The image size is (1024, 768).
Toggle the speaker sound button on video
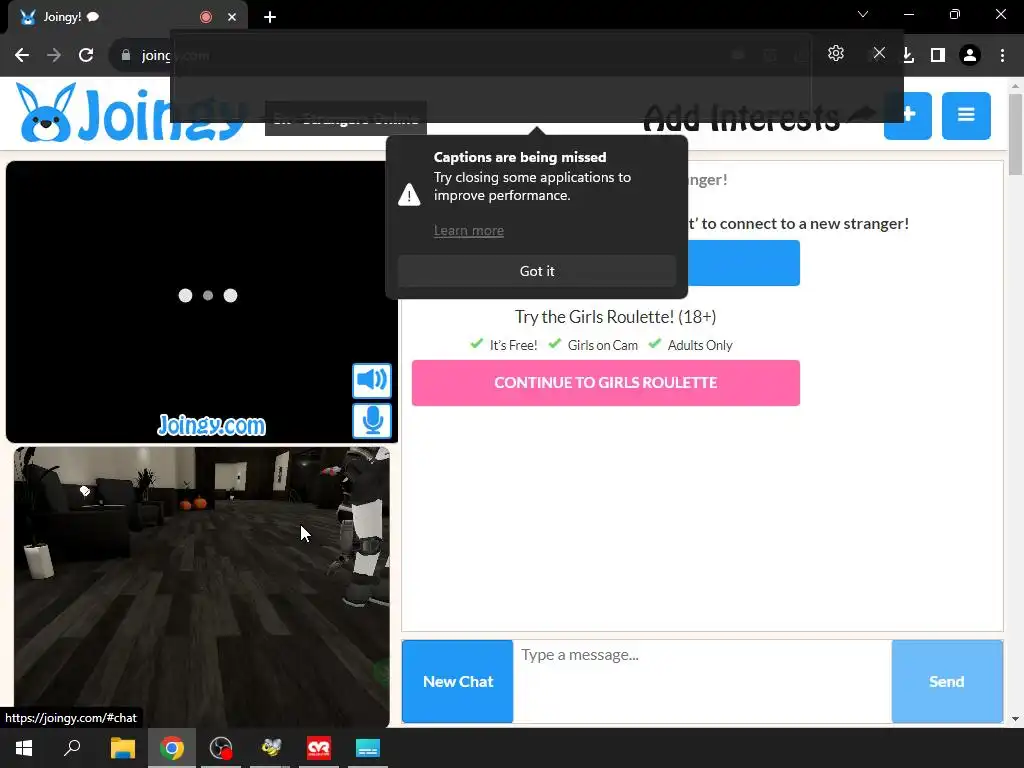pyautogui.click(x=372, y=381)
